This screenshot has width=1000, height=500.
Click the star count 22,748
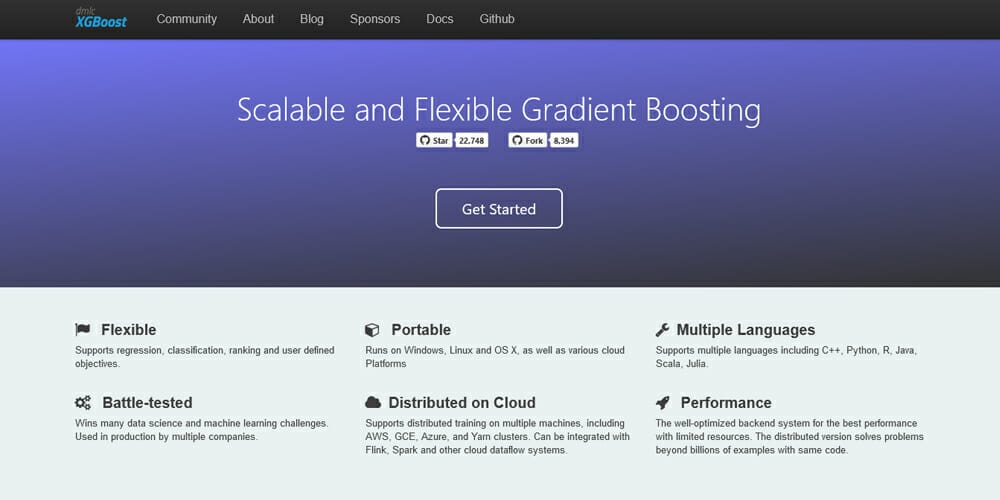472,140
